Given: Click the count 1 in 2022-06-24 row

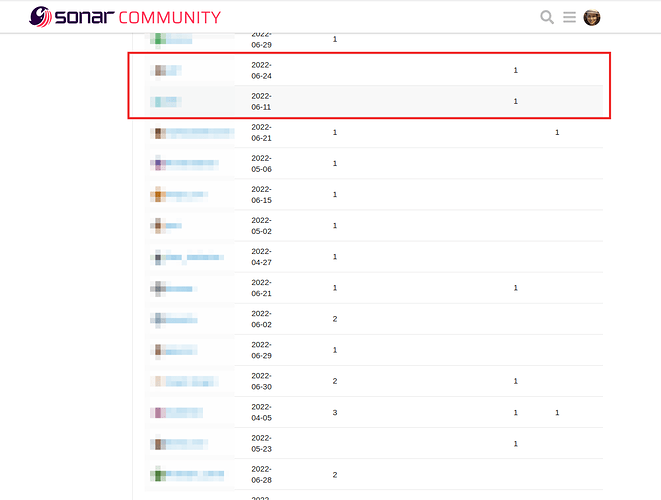Looking at the screenshot, I should pyautogui.click(x=516, y=70).
